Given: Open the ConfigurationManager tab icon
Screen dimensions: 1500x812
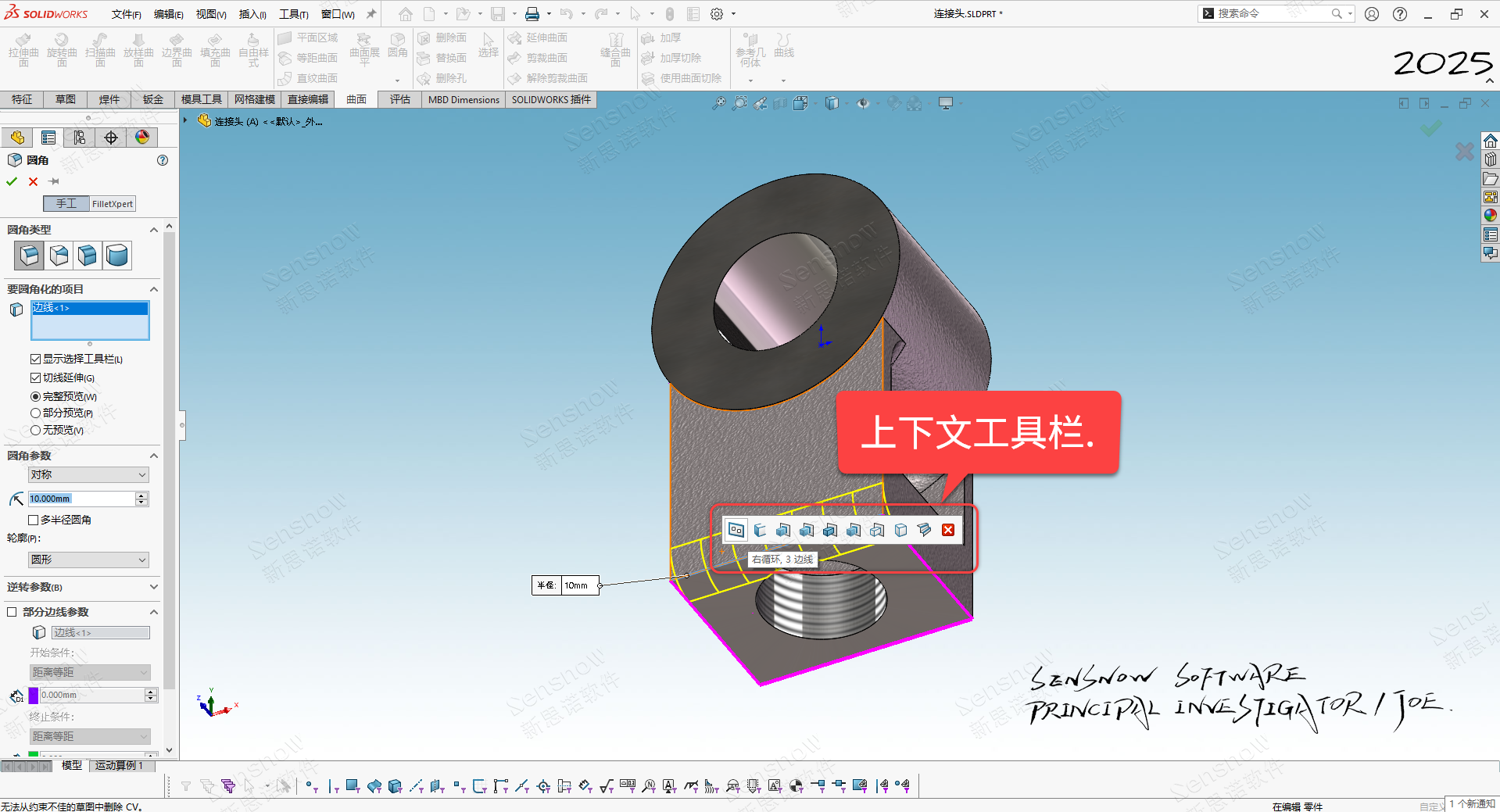Looking at the screenshot, I should point(80,138).
